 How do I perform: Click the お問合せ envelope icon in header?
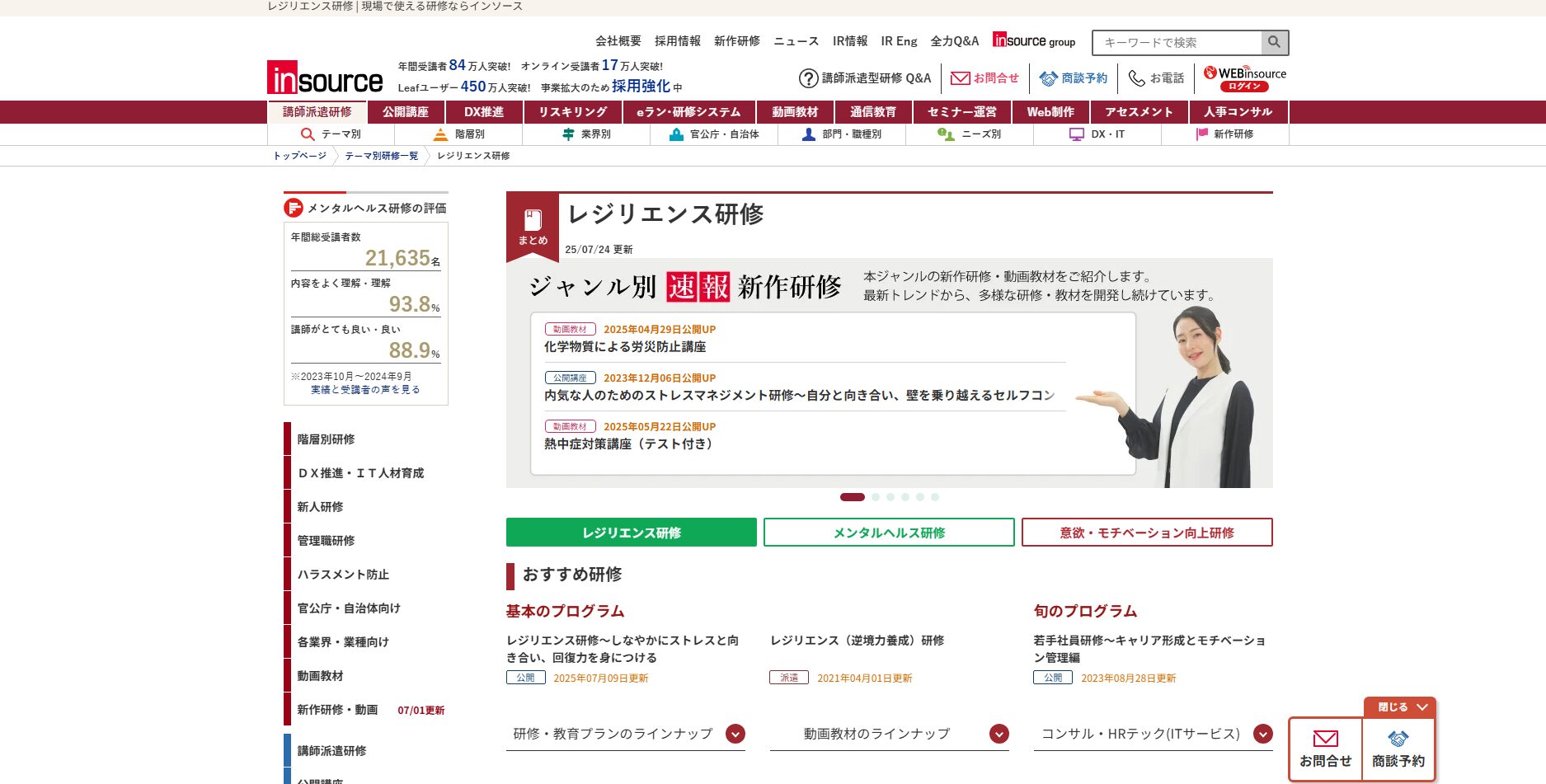tap(960, 78)
